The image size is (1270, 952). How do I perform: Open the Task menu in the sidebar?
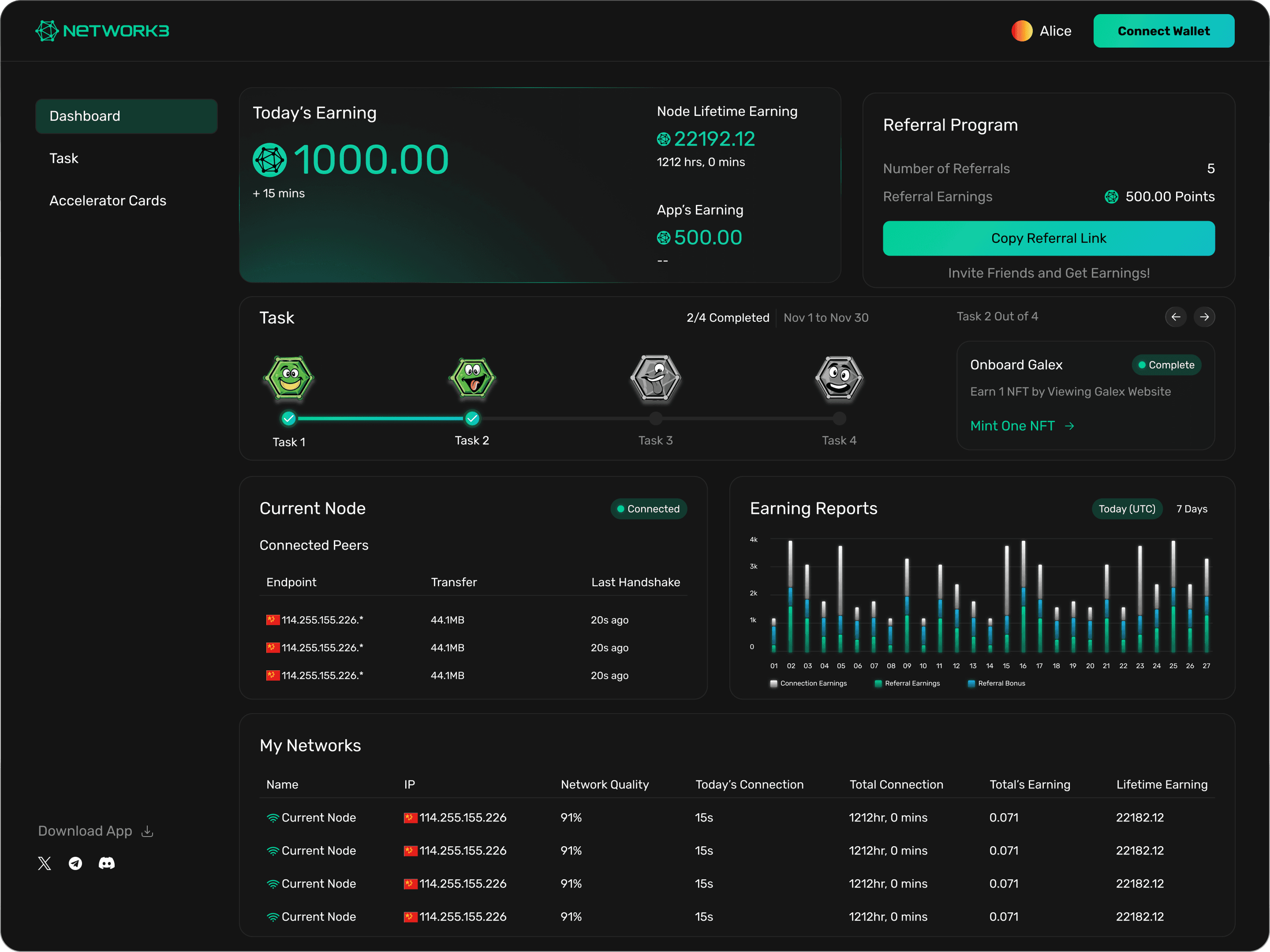click(64, 158)
